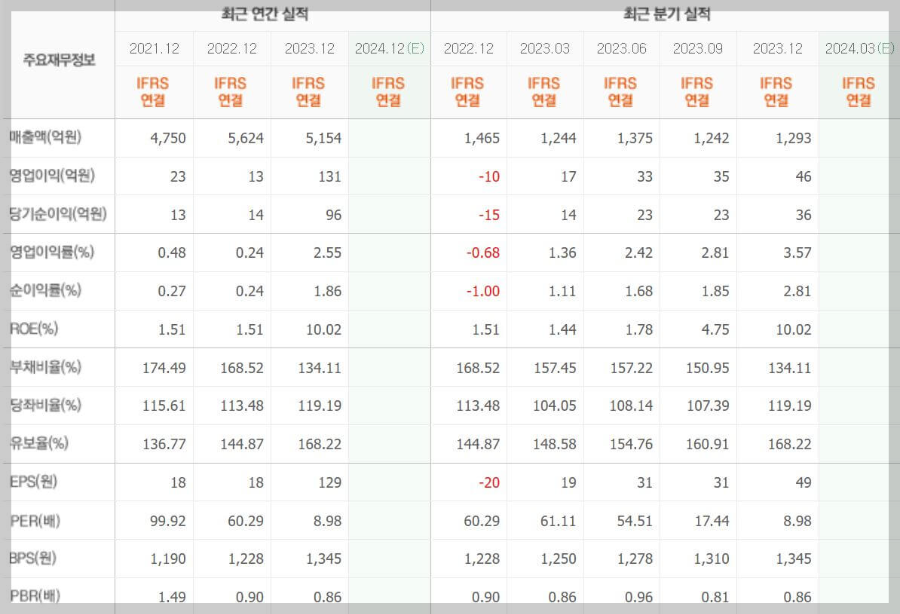Click the quick ratio value 104.05

554,406
